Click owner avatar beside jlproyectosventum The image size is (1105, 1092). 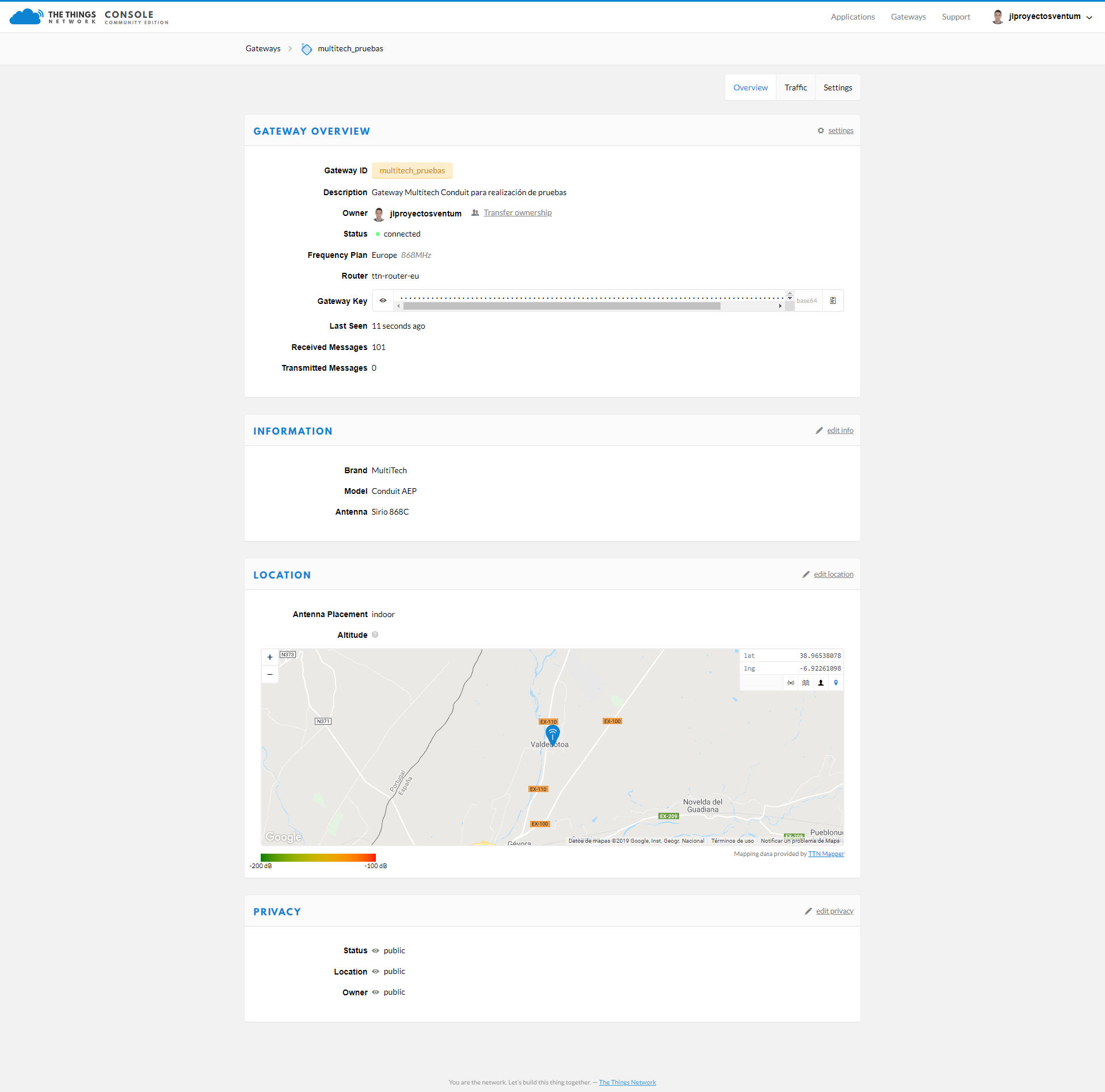[x=379, y=214]
